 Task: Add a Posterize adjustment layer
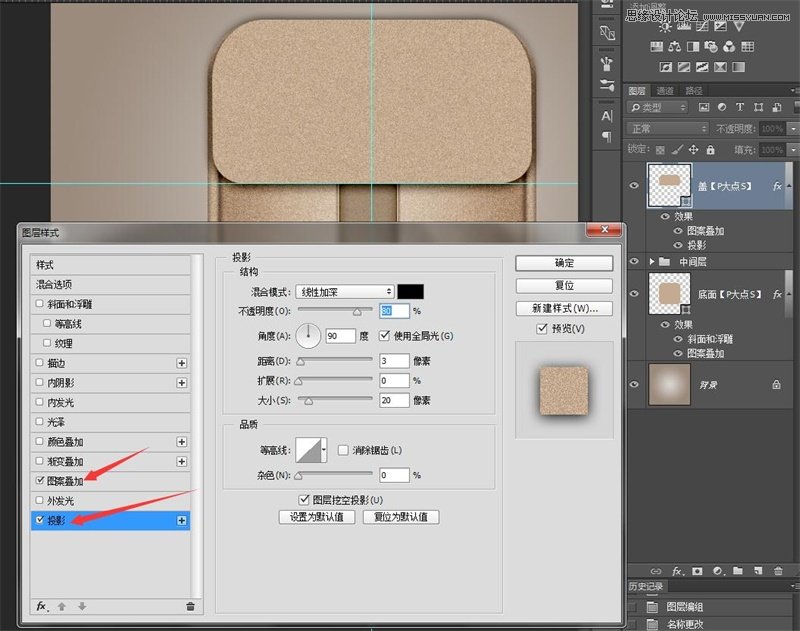[x=684, y=67]
